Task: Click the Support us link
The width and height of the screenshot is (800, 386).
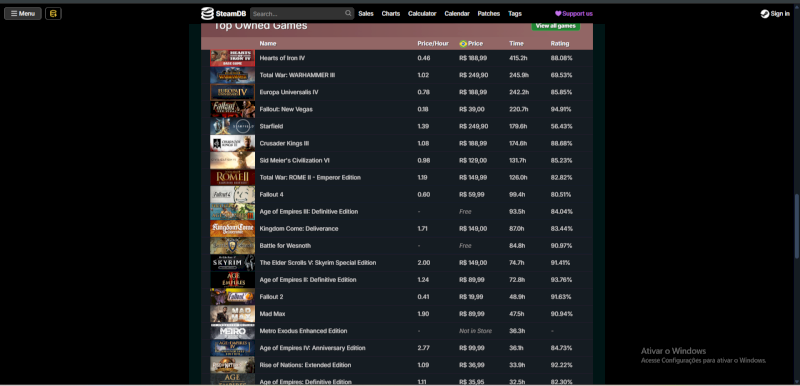Action: [574, 14]
